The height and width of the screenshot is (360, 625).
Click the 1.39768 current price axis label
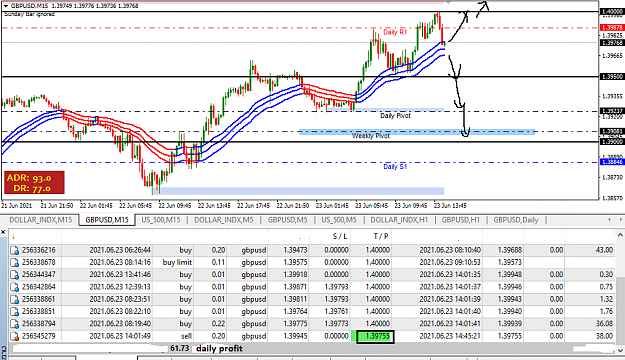(x=612, y=43)
